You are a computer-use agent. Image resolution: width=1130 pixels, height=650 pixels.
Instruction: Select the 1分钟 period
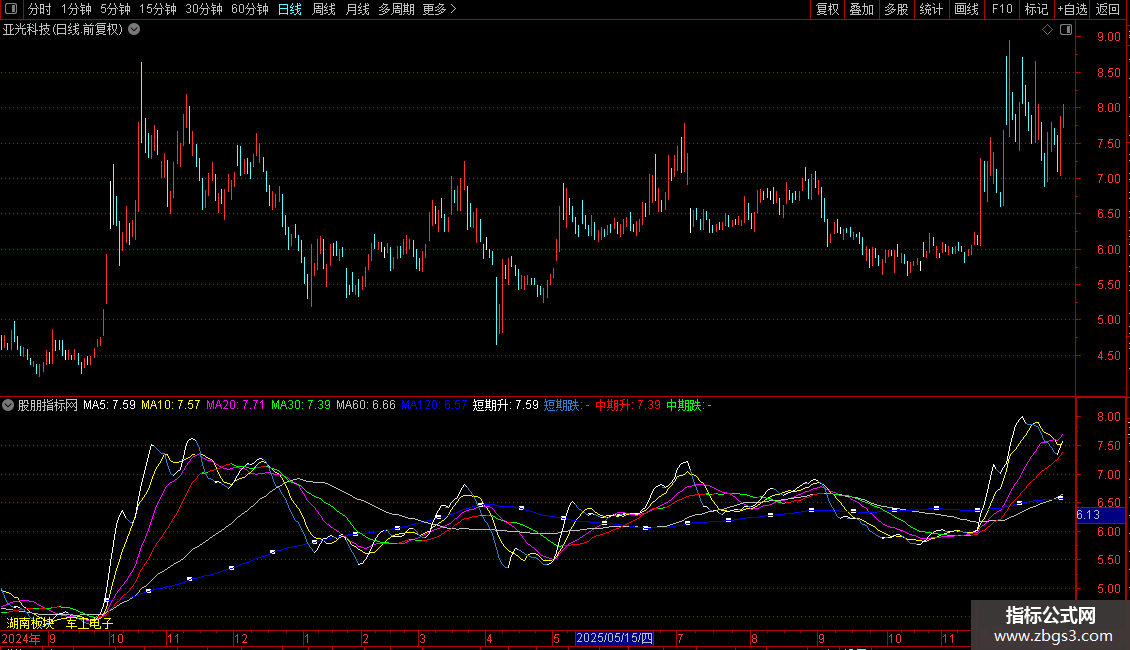(76, 9)
